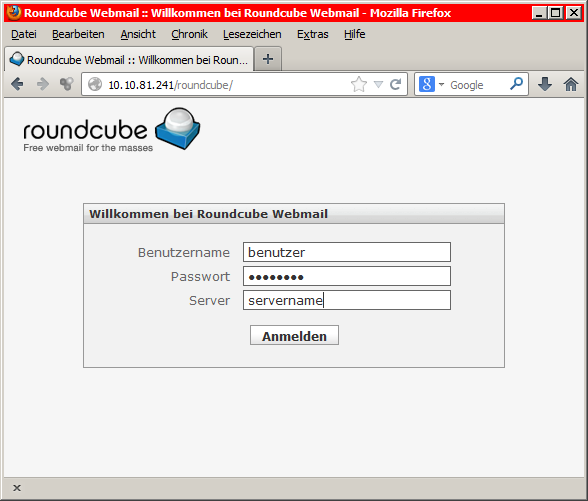The image size is (588, 501).
Task: Click the Benutzername input field
Action: coord(347,252)
